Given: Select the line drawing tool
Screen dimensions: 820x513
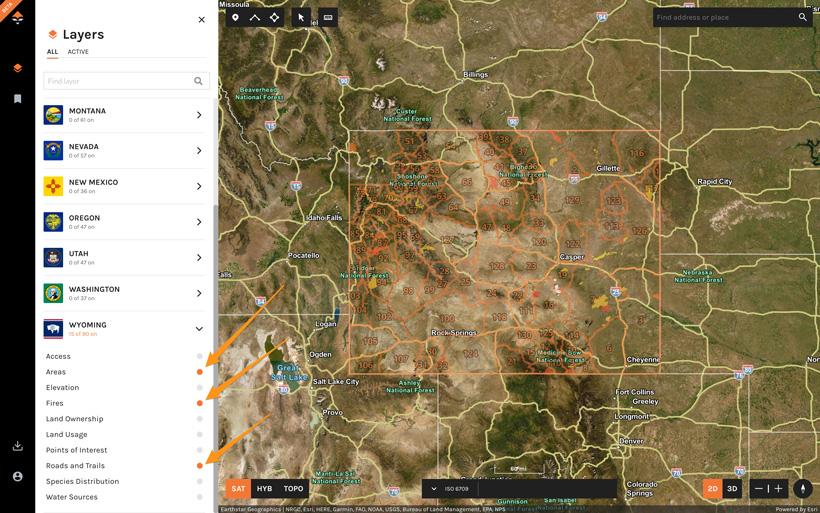Looking at the screenshot, I should [254, 18].
